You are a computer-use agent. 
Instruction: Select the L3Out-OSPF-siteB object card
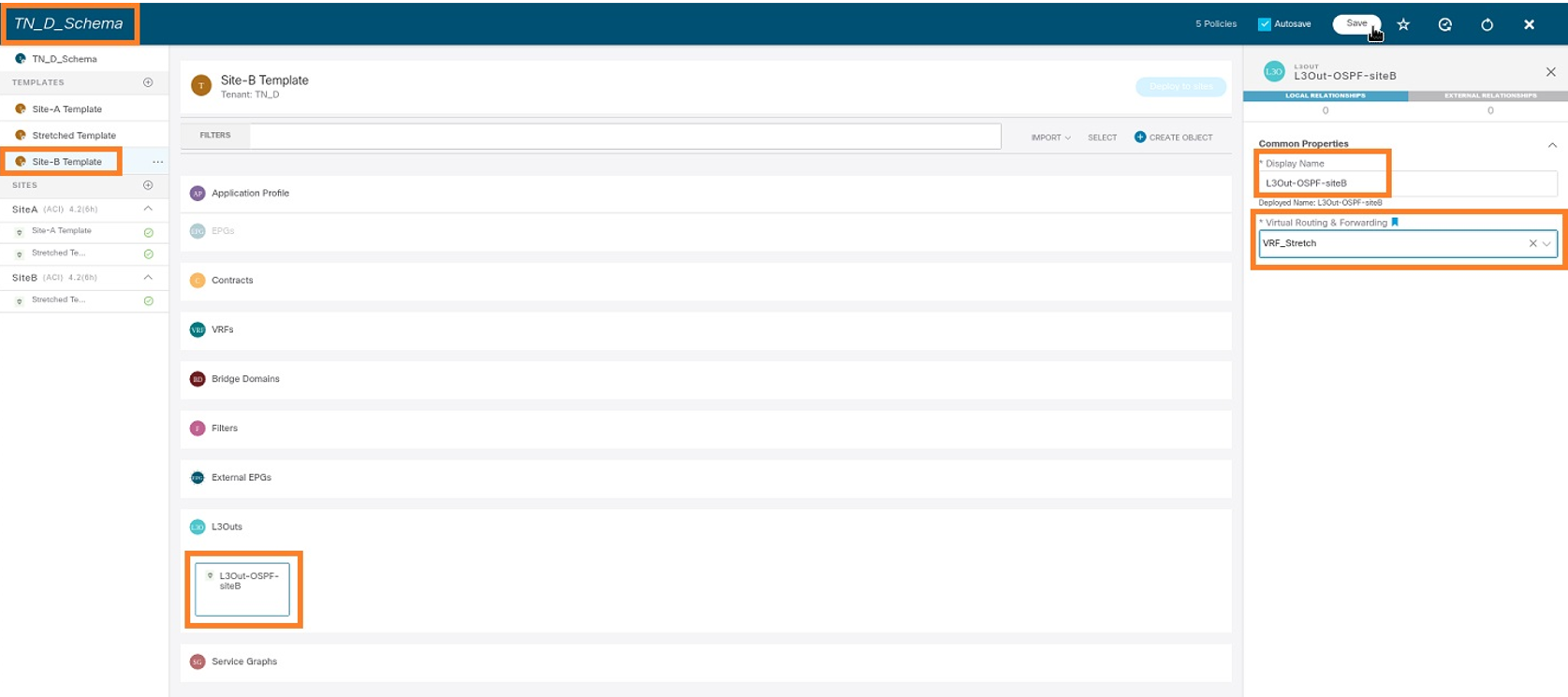point(242,589)
